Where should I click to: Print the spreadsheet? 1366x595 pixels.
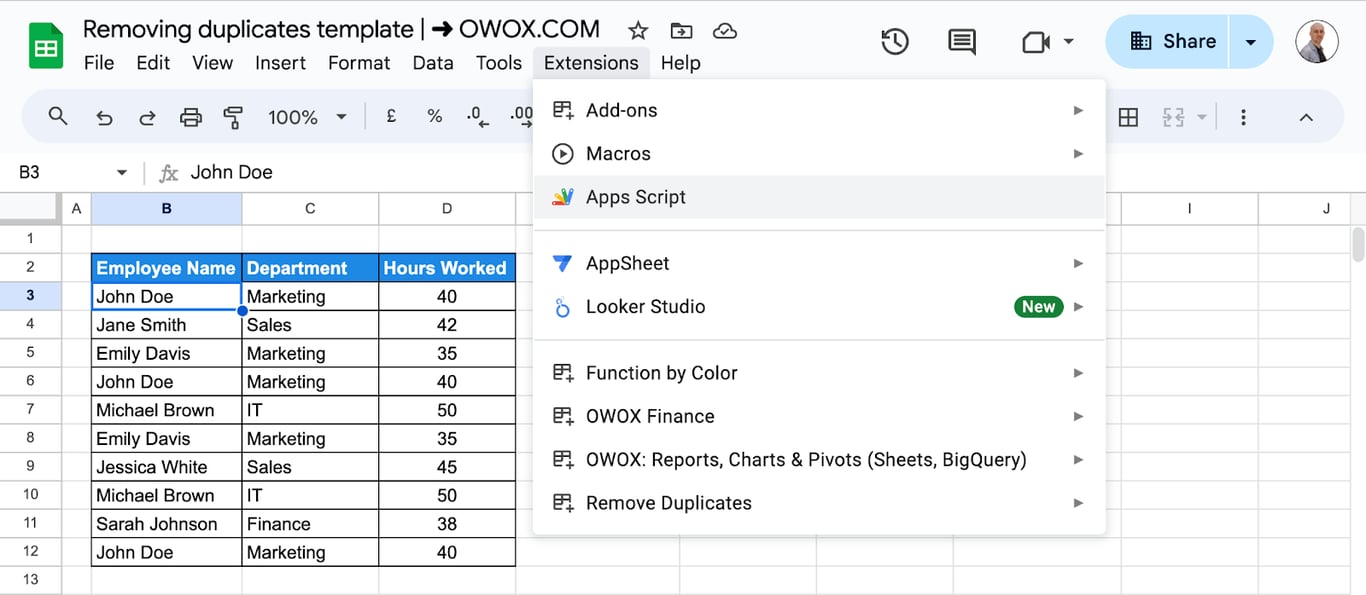pos(190,118)
